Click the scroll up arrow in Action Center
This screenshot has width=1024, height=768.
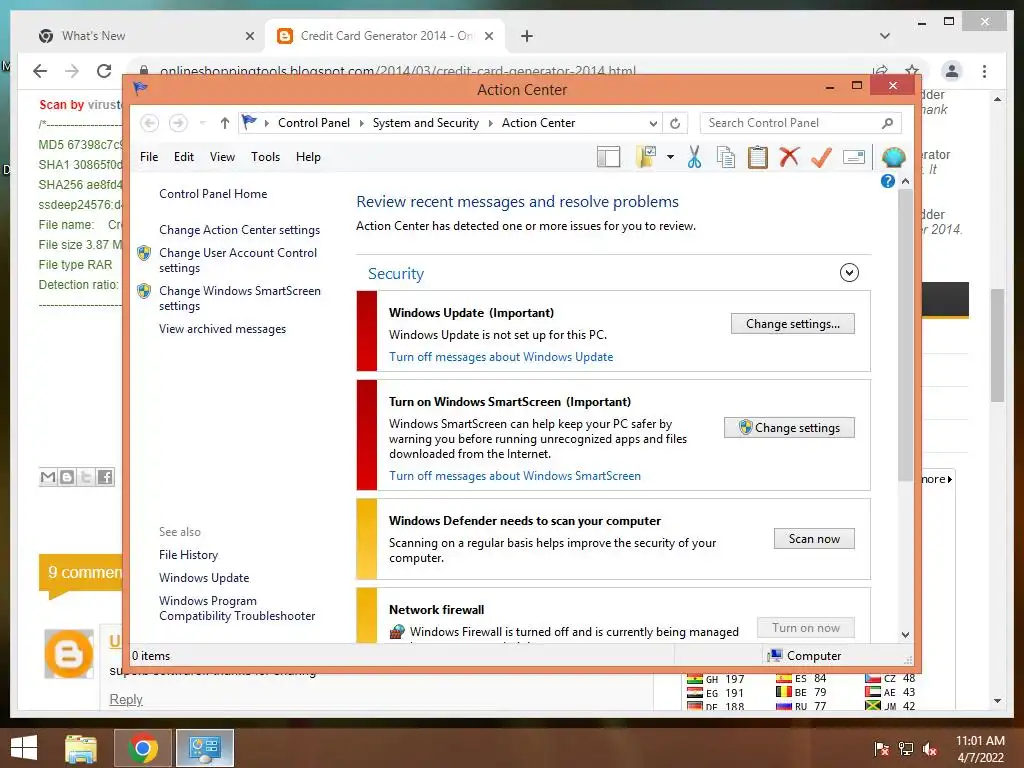(905, 181)
